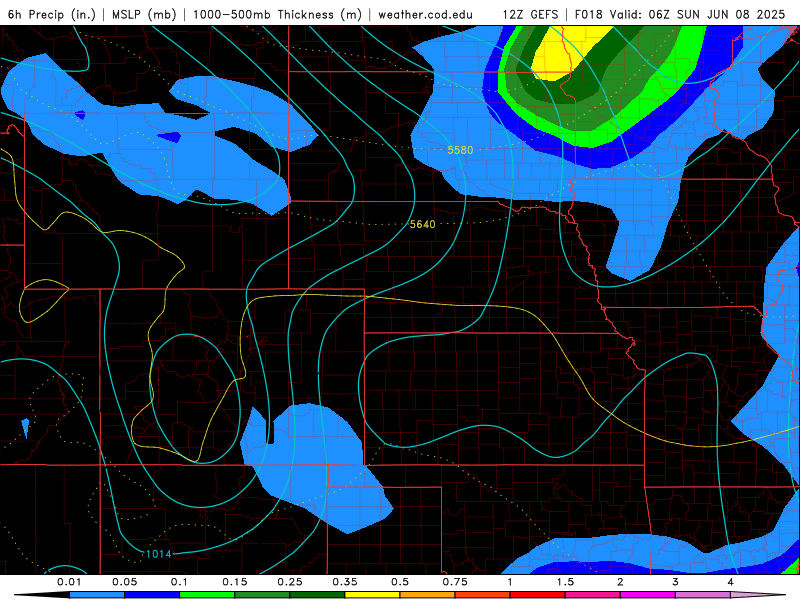Click the medium green 0.15–0.25 legend swatch
Viewport: 800px width, 600px height.
tap(262, 595)
